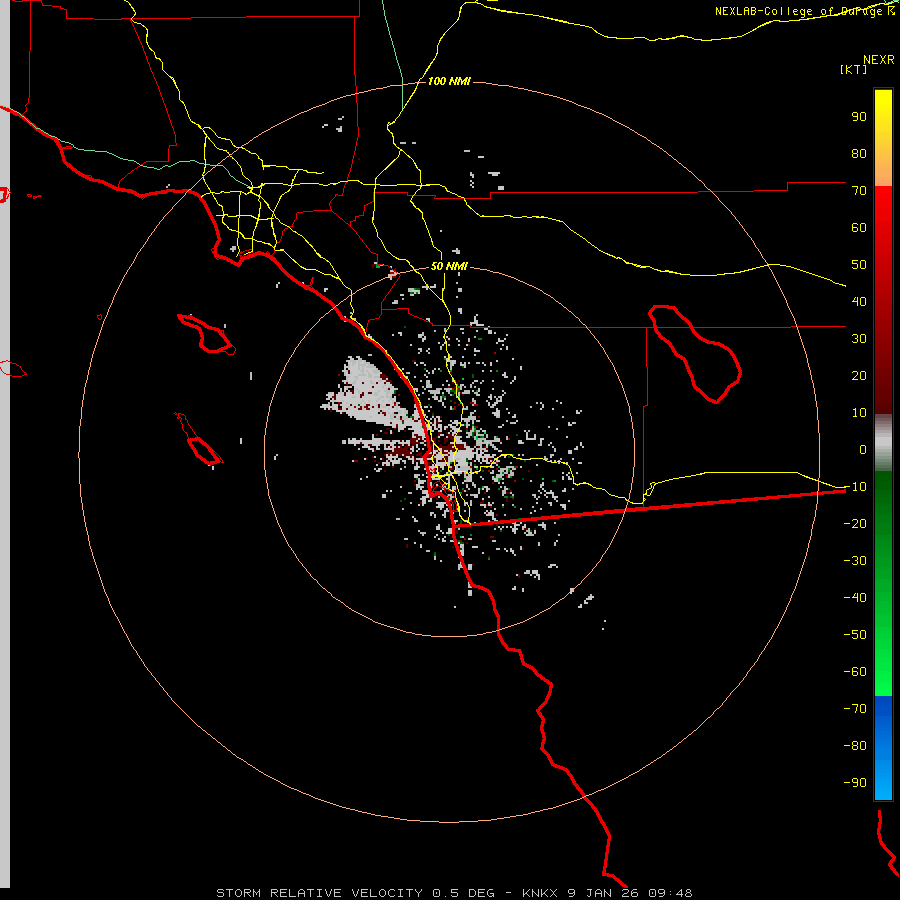
Task: Click the "09:48" timestamp
Action: tap(670, 893)
